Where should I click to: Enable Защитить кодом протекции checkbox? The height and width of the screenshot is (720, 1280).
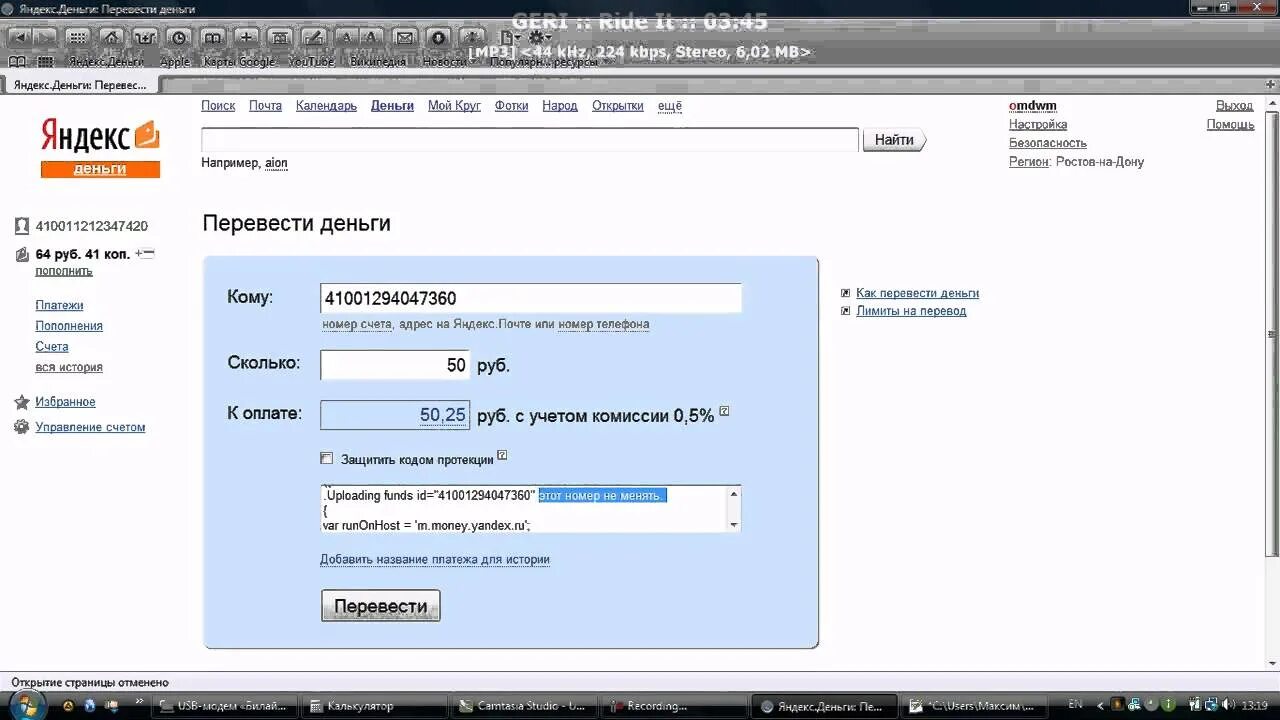[x=326, y=459]
